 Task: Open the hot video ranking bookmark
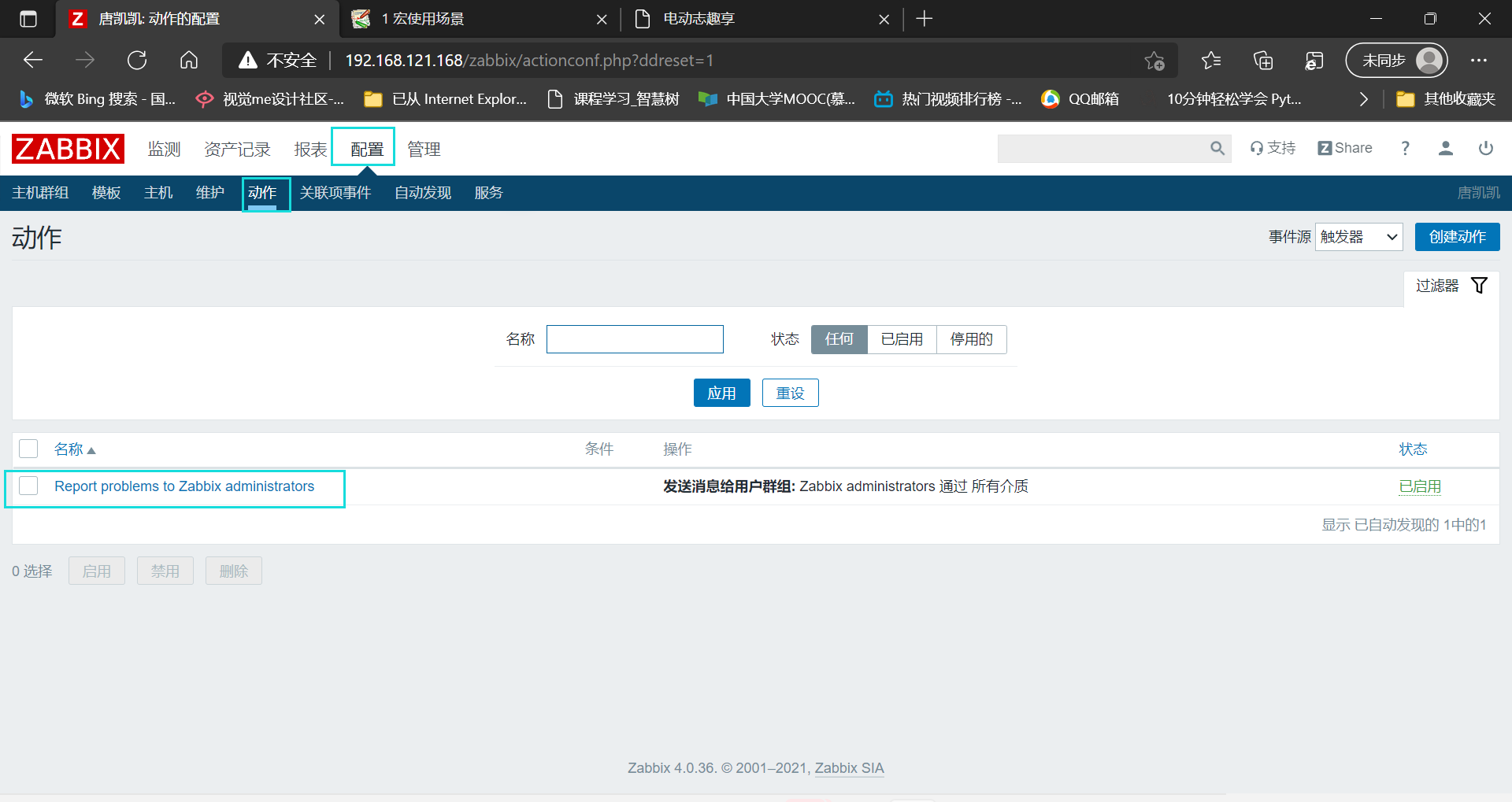pyautogui.click(x=948, y=99)
